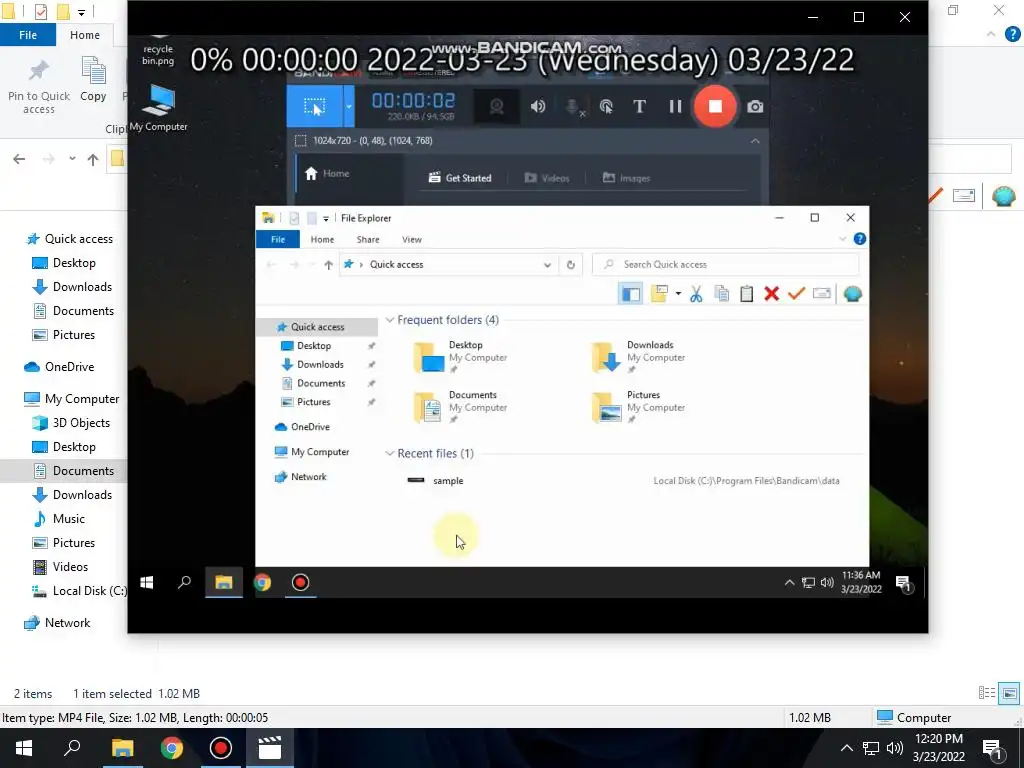Open the Windows Start menu on main taskbar

tap(24, 748)
